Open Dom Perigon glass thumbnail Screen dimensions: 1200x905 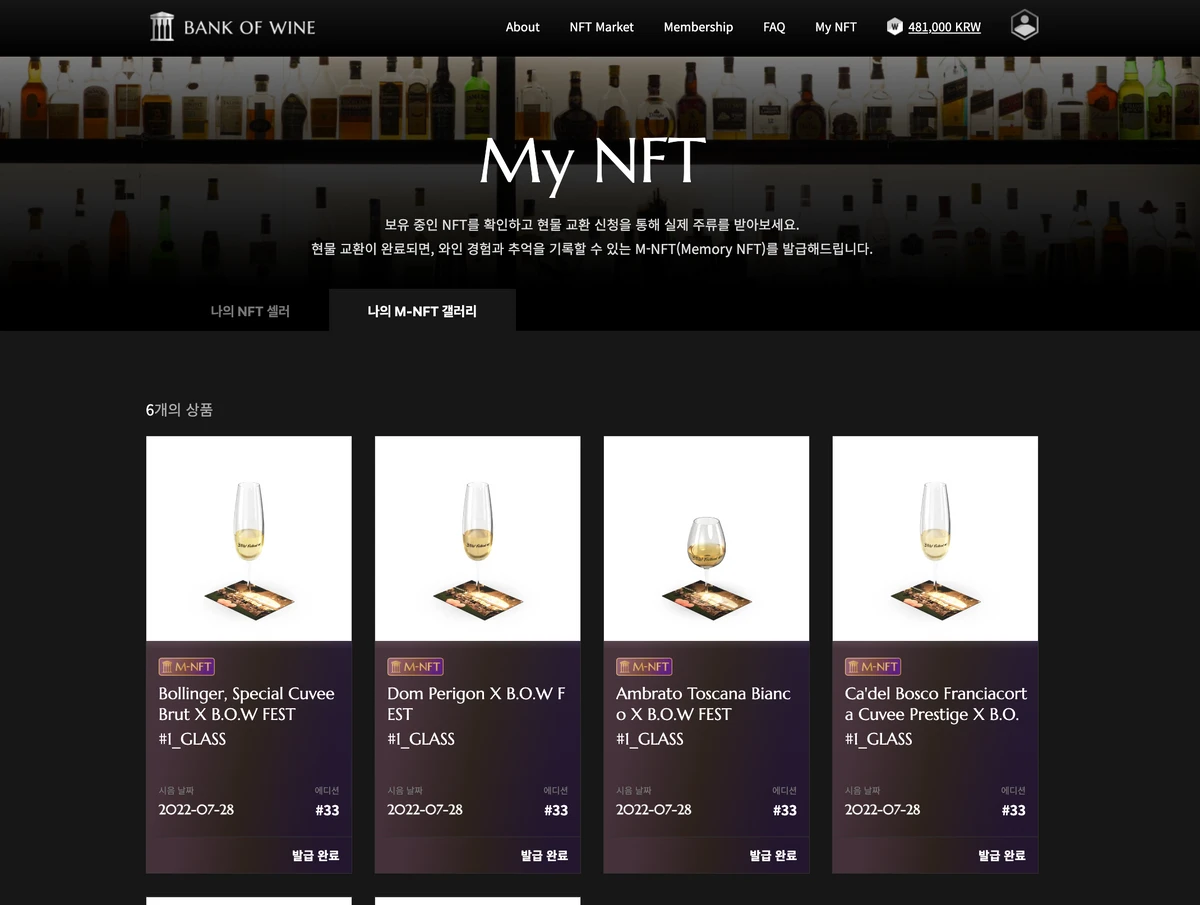[x=478, y=539]
